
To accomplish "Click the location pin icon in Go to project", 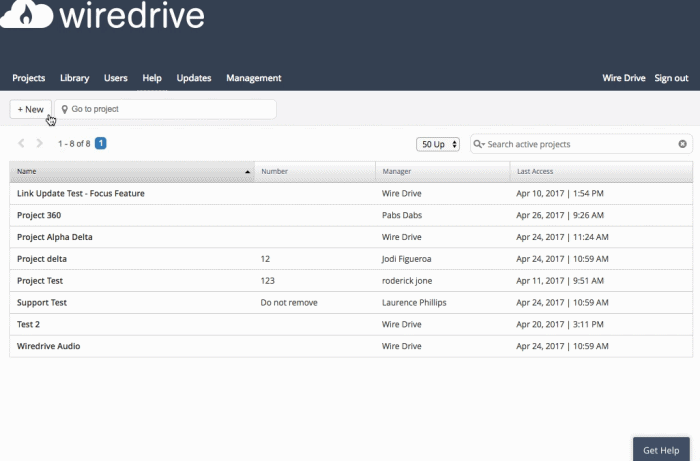I will tap(64, 109).
